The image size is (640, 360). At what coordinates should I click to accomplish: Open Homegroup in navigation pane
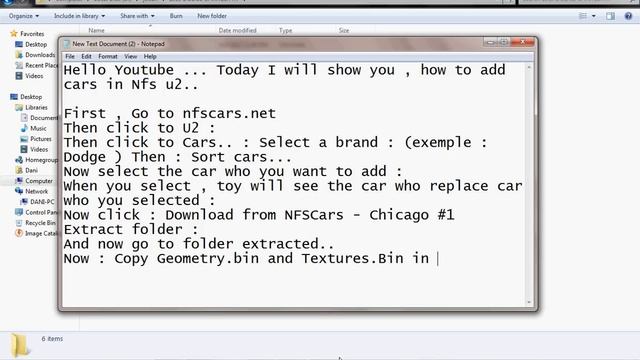41,160
